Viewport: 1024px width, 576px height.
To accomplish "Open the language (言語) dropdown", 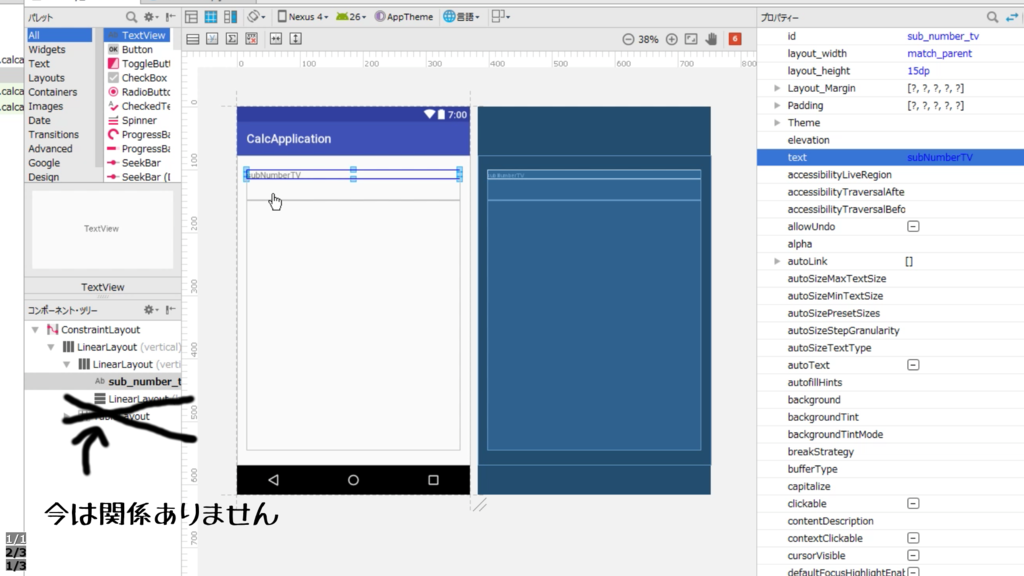I will tap(461, 17).
